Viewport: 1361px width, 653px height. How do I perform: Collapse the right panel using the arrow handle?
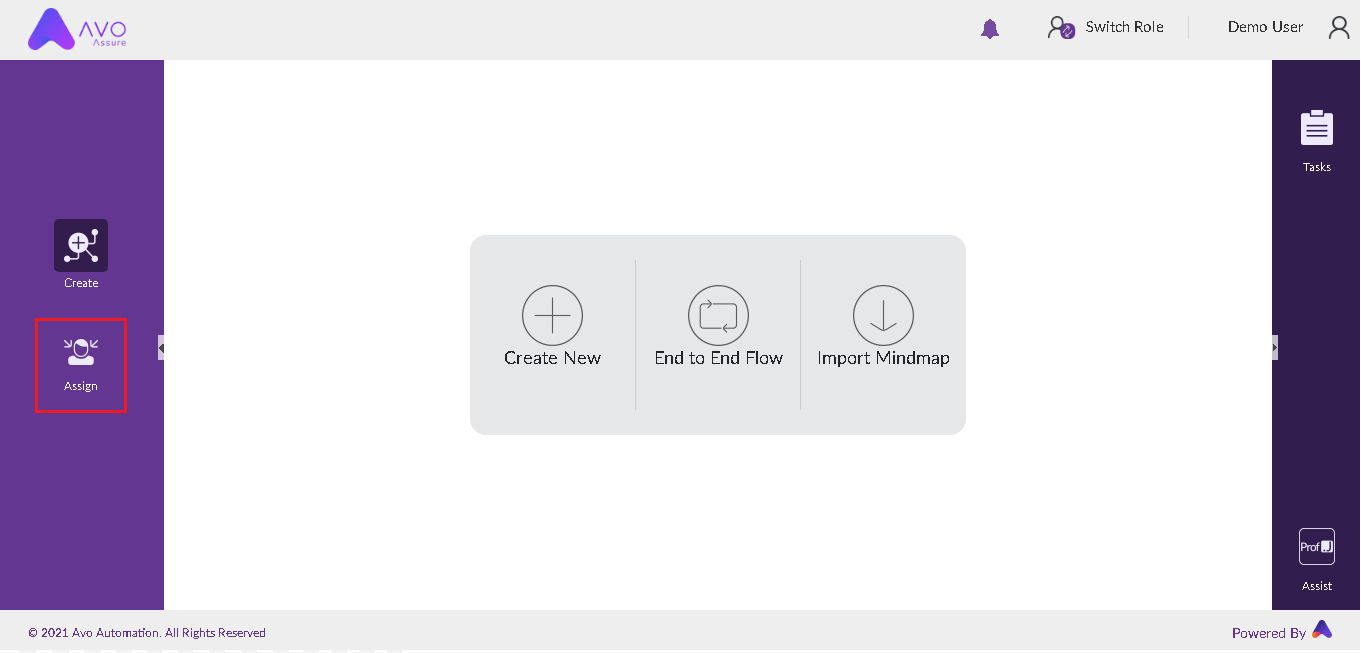(1274, 347)
